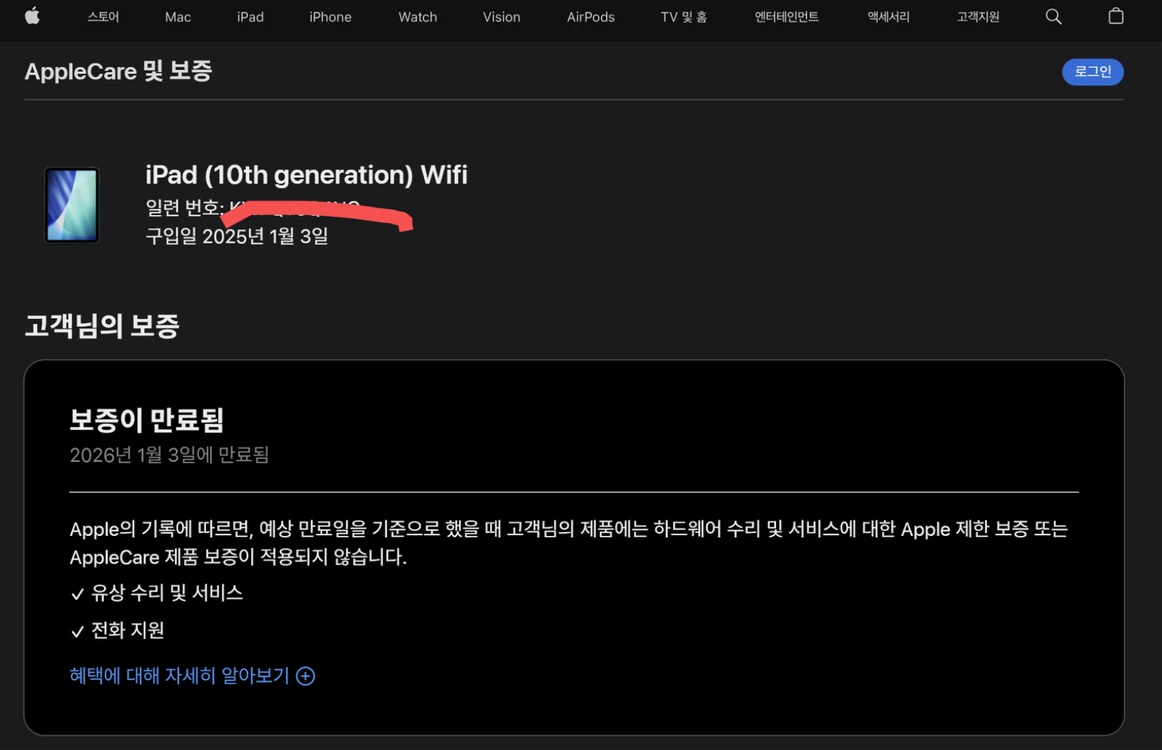
Task: Open the 액세서리 menu item
Action: point(889,16)
